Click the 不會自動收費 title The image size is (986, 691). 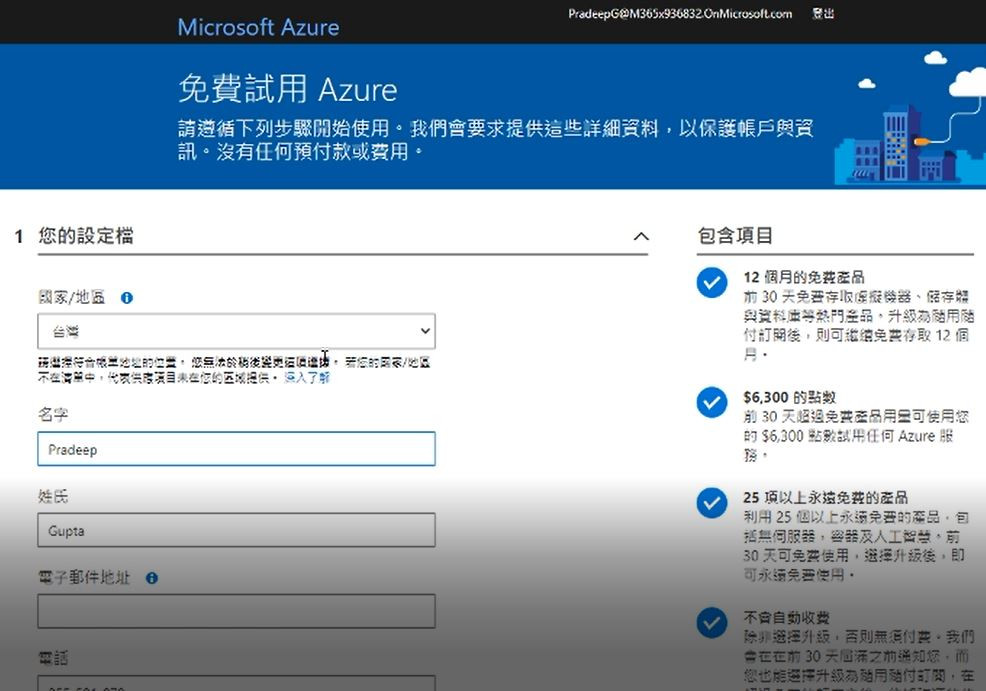coord(786,617)
